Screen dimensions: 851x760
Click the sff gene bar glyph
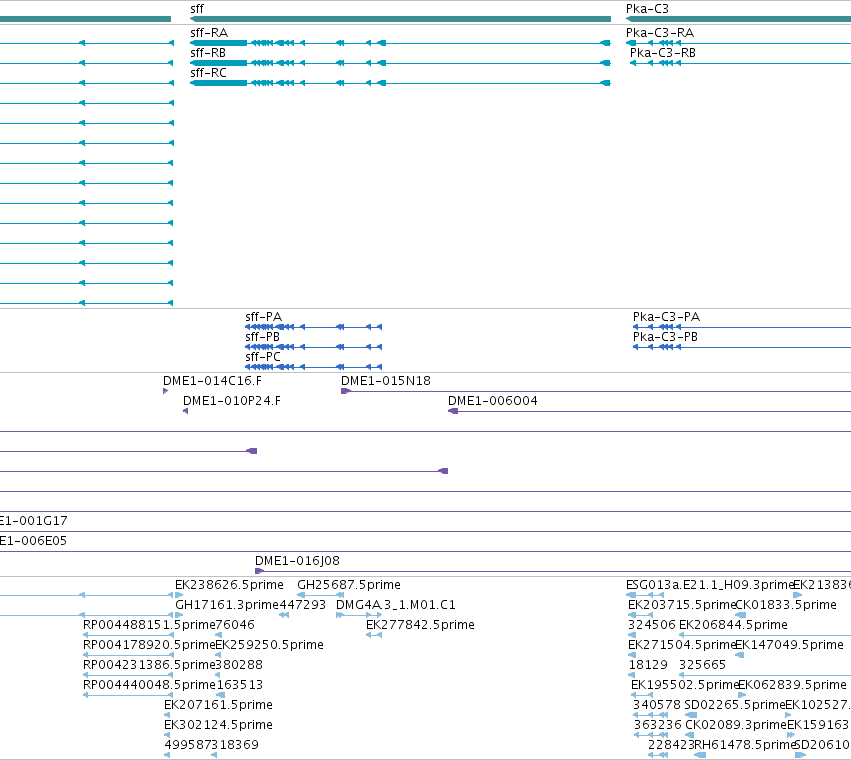coord(401,19)
